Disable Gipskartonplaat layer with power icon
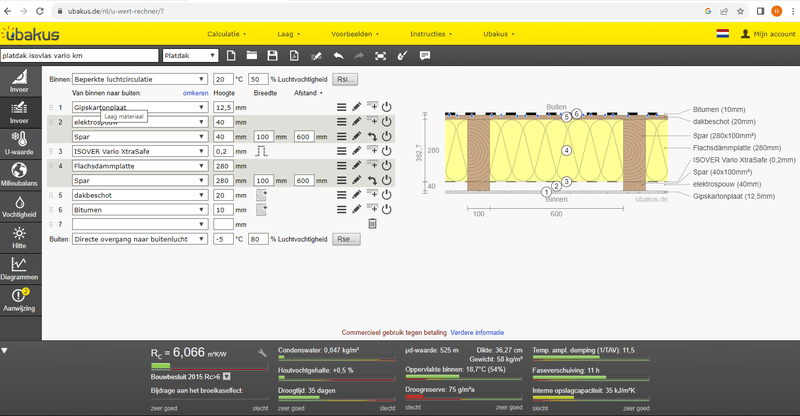Screen dimensions: 800x416 [x=387, y=107]
